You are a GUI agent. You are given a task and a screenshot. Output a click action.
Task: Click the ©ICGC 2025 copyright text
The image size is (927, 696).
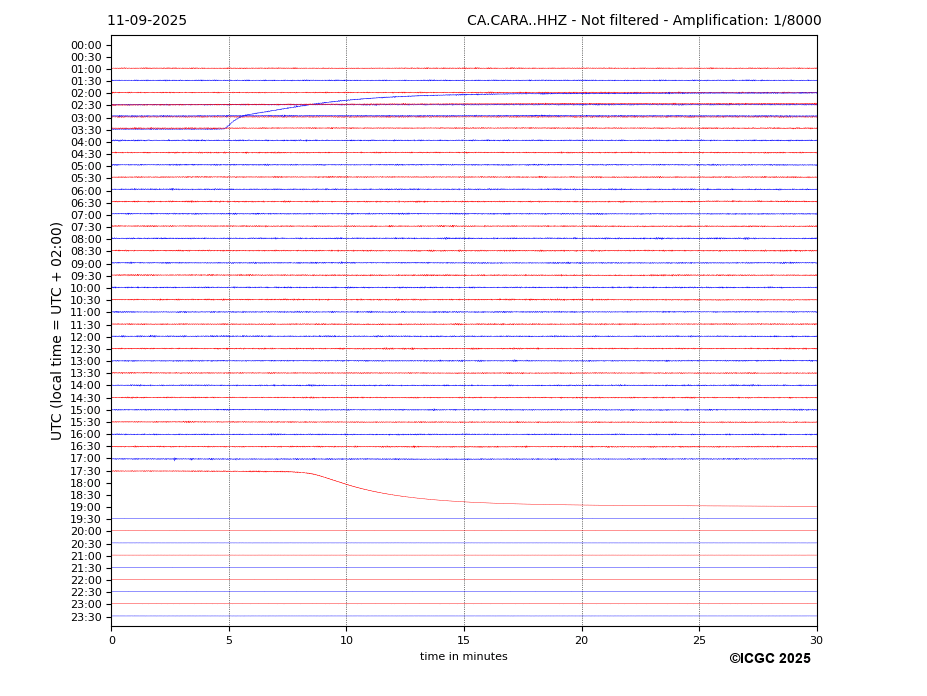(770, 659)
